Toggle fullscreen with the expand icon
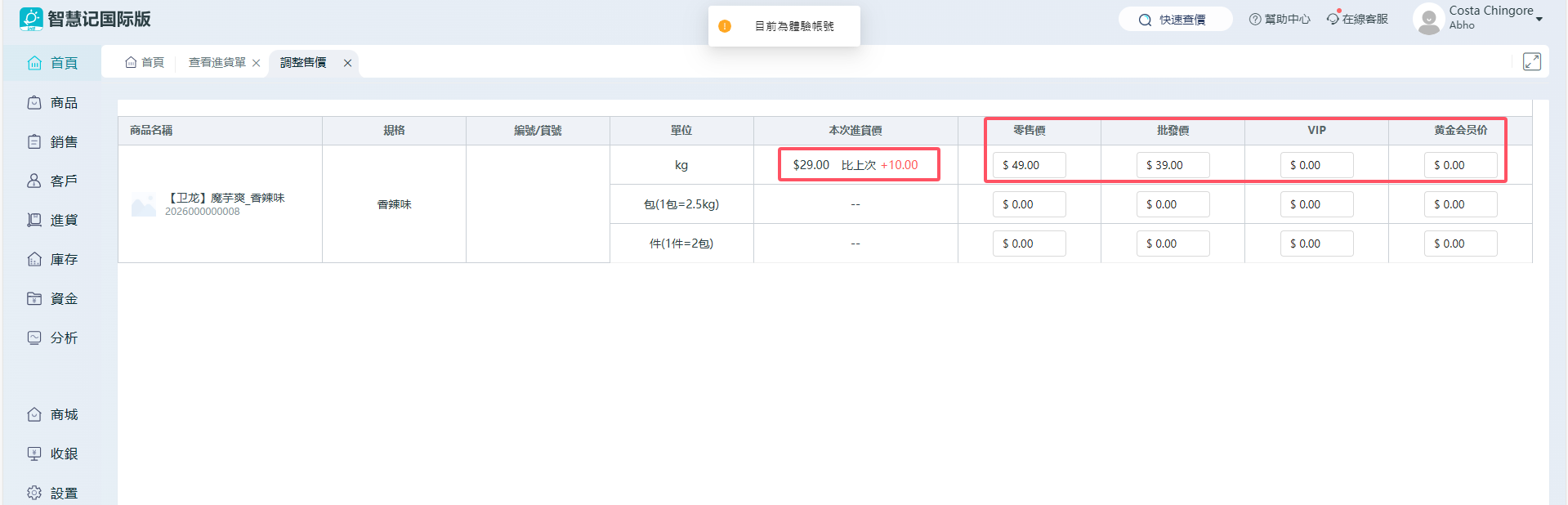The height and width of the screenshot is (505, 1568). tap(1531, 62)
